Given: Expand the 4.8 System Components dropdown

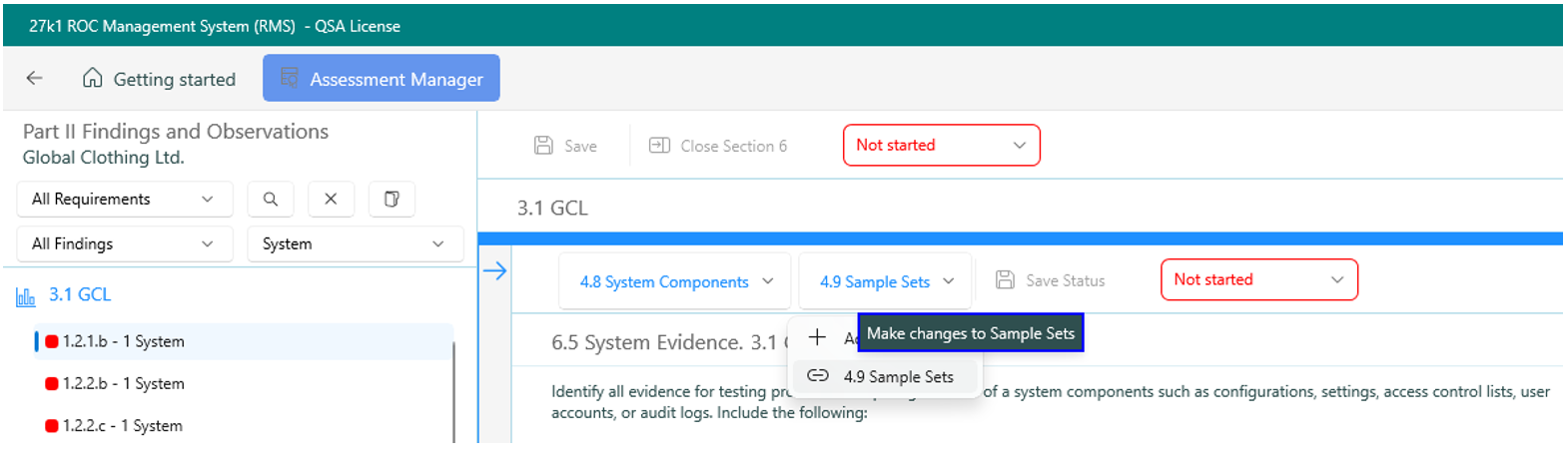Looking at the screenshot, I should coord(675,282).
